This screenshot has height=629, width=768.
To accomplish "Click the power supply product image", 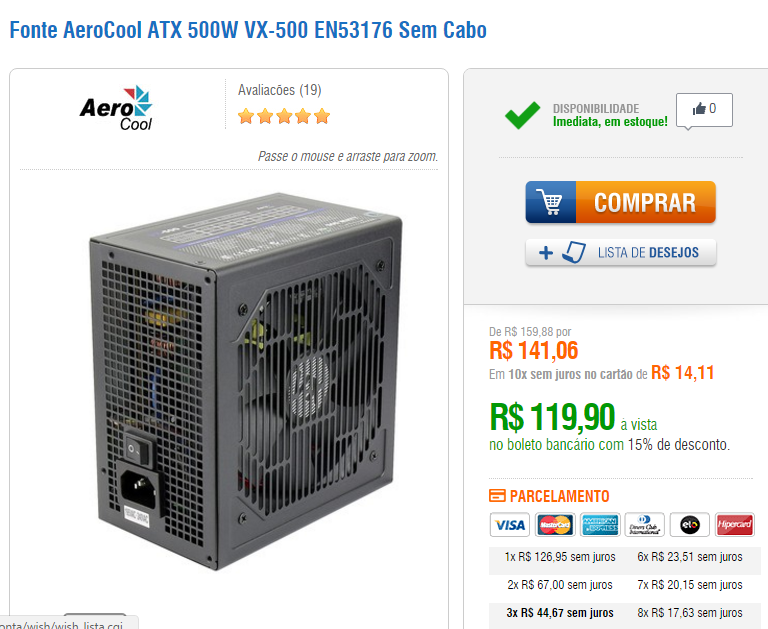I will click(246, 382).
